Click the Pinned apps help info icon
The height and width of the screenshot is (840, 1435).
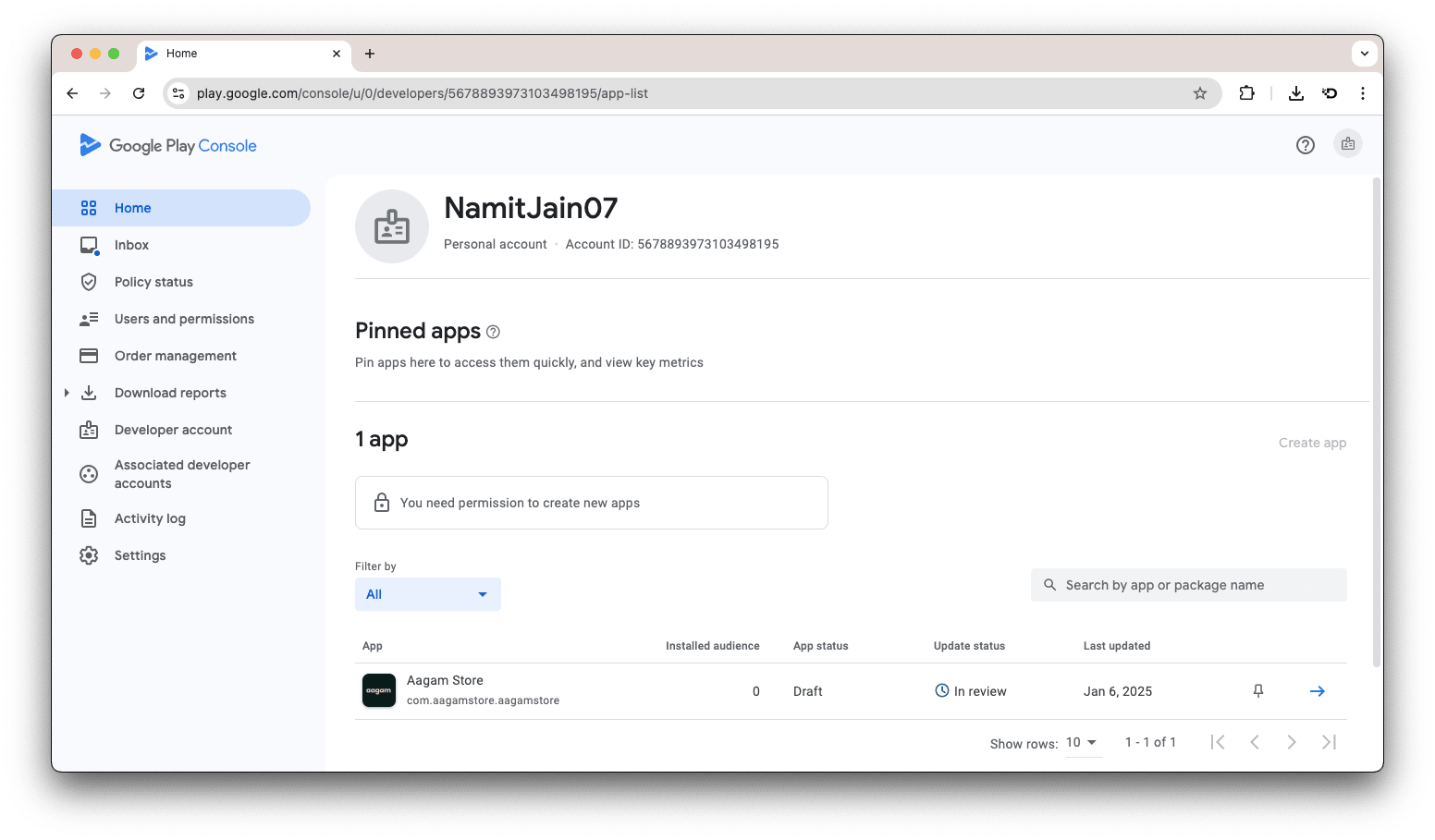coord(493,332)
